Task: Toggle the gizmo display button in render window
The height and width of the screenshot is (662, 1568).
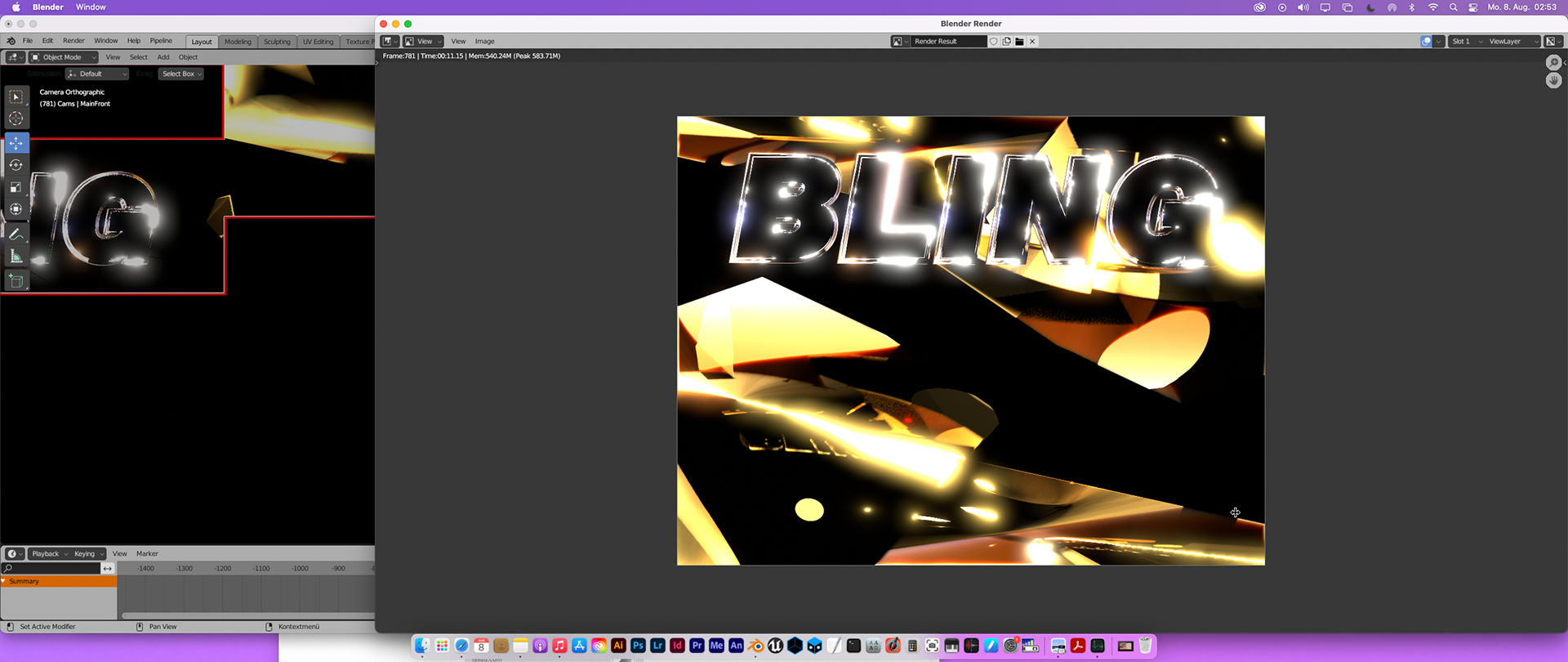Action: tap(1426, 42)
